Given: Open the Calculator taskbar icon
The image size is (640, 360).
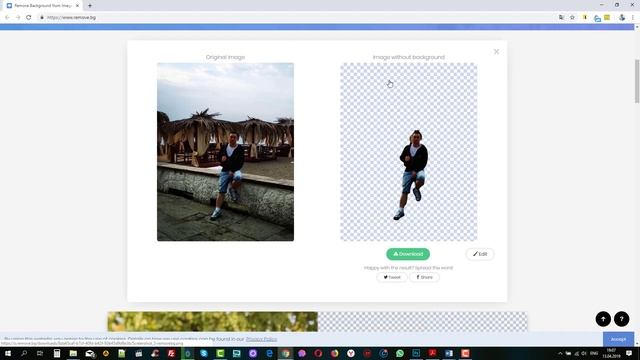Looking at the screenshot, I should pyautogui.click(x=57, y=353).
